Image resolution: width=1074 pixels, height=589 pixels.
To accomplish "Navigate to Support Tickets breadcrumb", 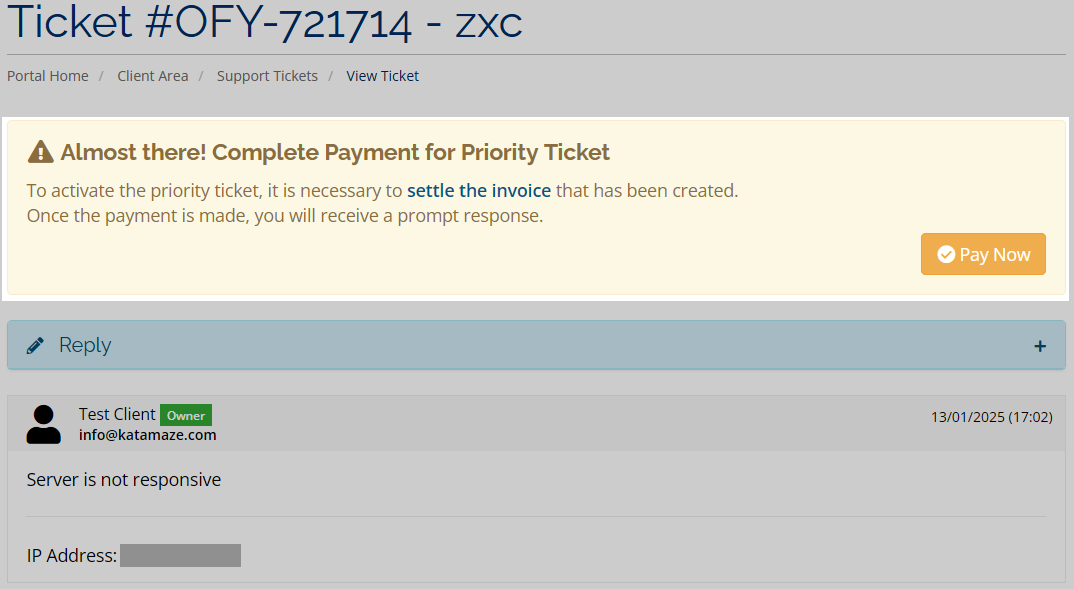I will [x=267, y=76].
